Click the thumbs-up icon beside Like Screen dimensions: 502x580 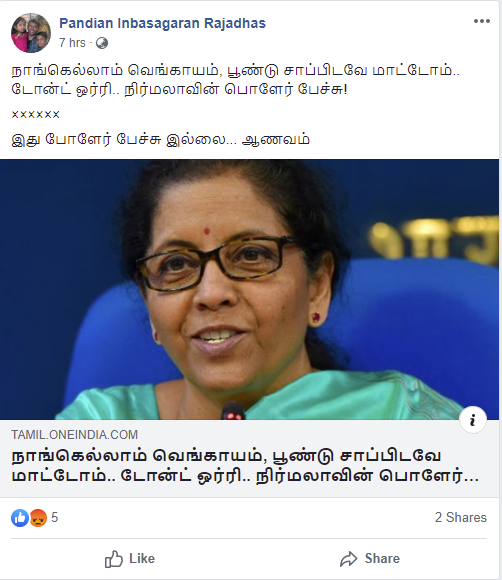click(x=114, y=559)
